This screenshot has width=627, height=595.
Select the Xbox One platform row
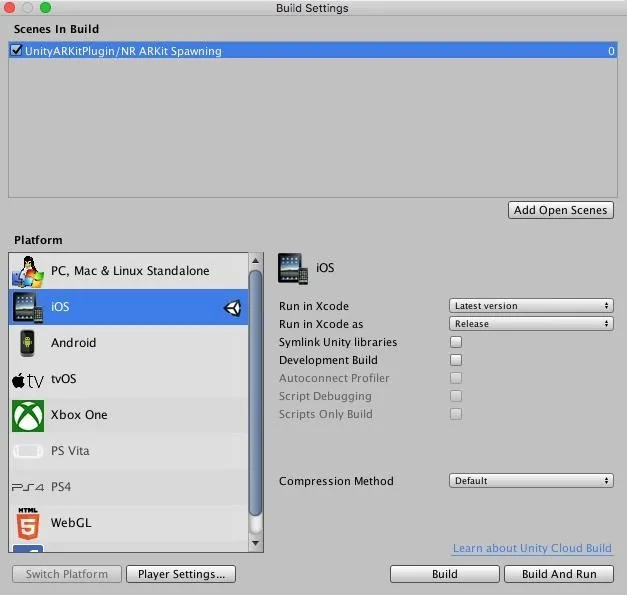click(x=128, y=415)
